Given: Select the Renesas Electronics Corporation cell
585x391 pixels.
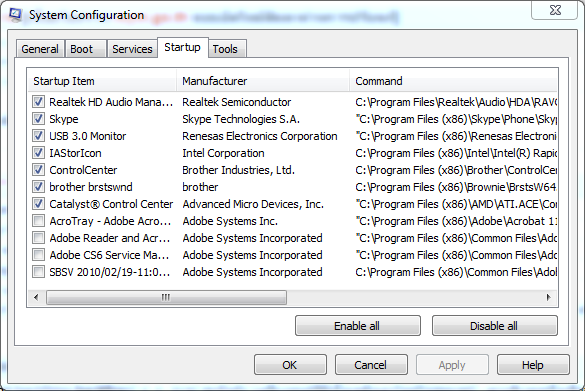Looking at the screenshot, I should click(260, 136).
